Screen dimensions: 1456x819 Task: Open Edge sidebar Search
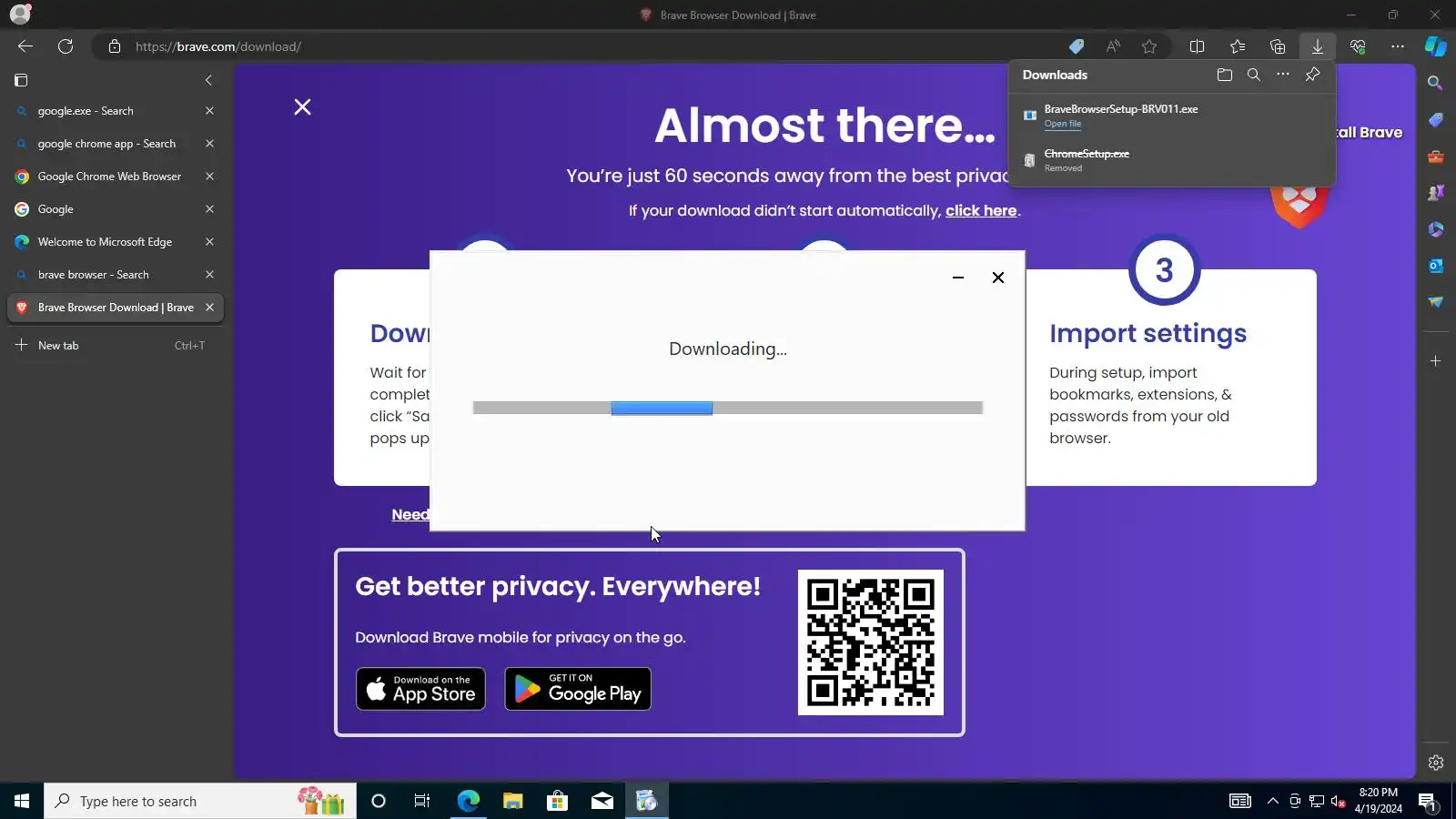tap(1436, 83)
